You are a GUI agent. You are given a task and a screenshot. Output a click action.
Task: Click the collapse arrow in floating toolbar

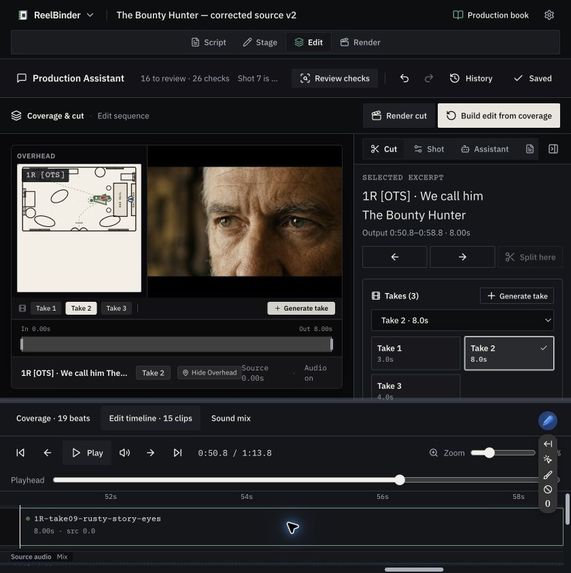tap(548, 444)
